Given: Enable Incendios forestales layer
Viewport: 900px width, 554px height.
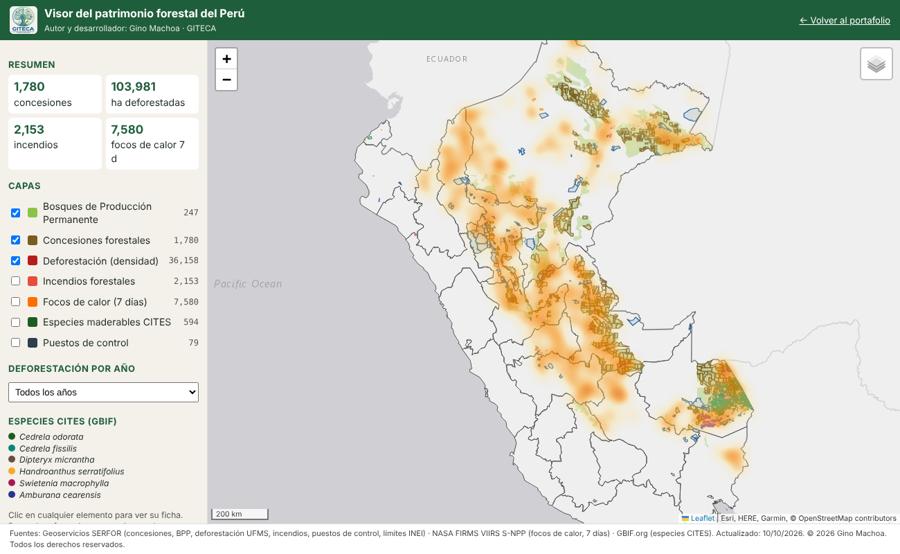Looking at the screenshot, I should click(x=15, y=281).
